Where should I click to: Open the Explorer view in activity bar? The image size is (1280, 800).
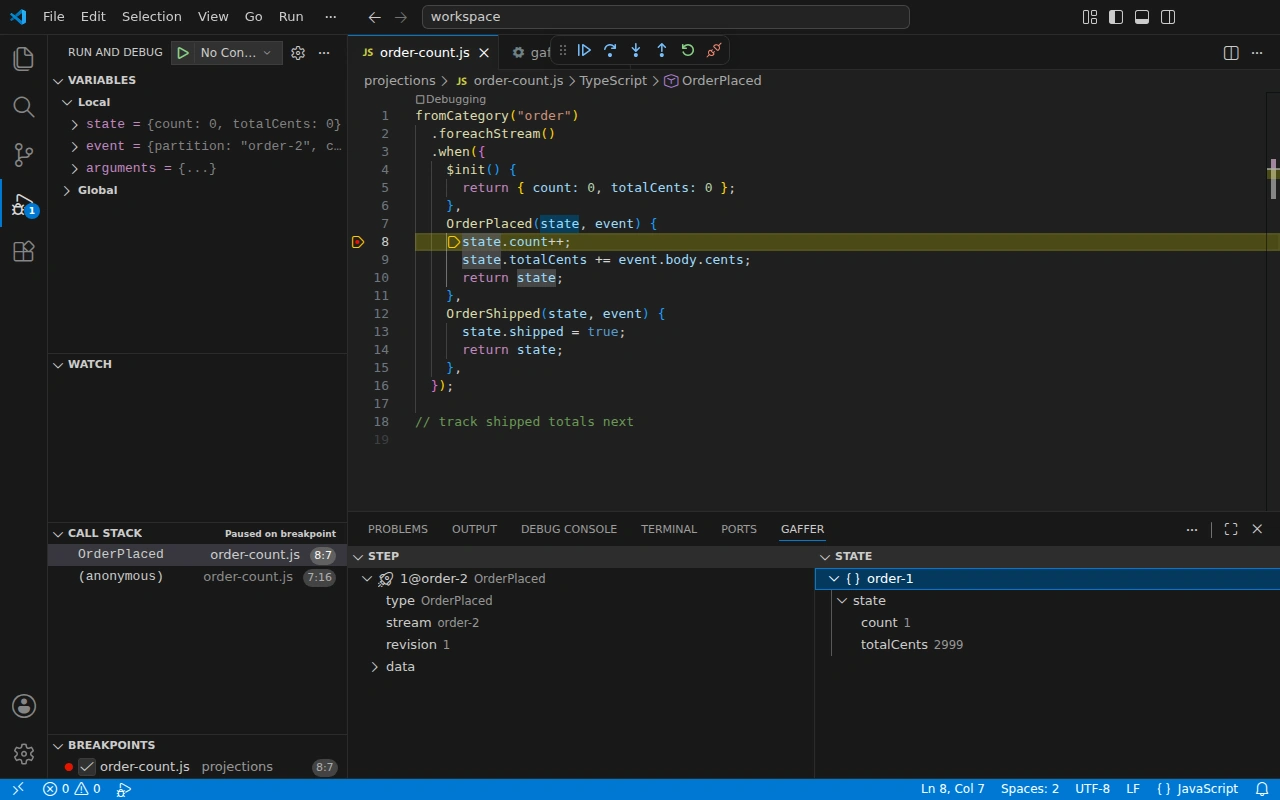click(24, 58)
